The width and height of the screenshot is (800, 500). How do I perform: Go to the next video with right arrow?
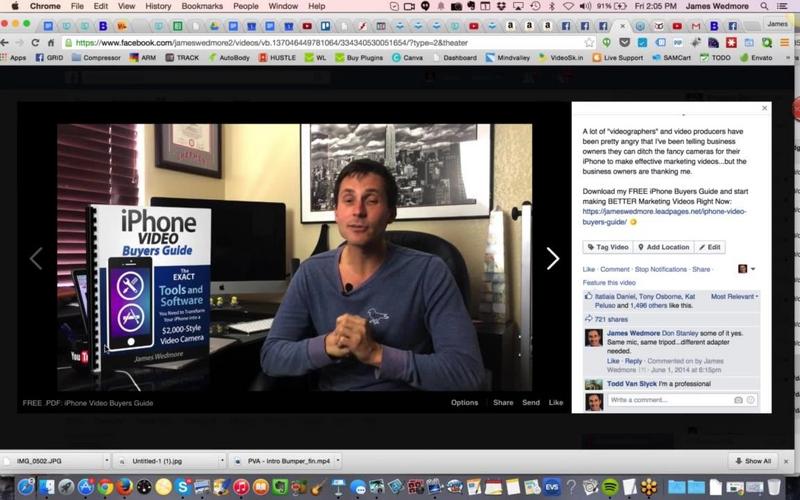553,259
